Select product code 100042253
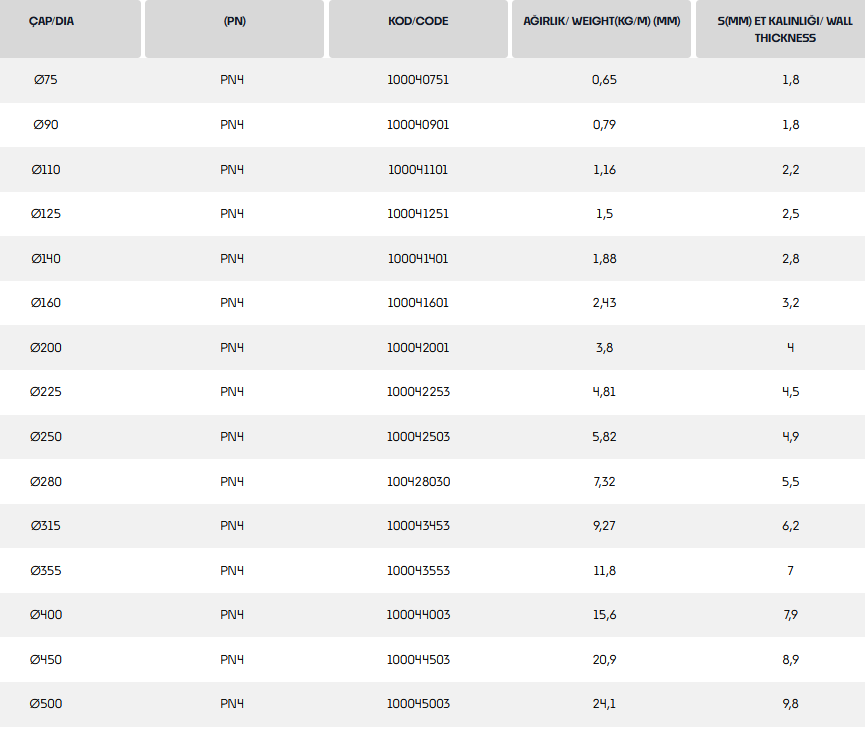865x736 pixels. tap(418, 392)
